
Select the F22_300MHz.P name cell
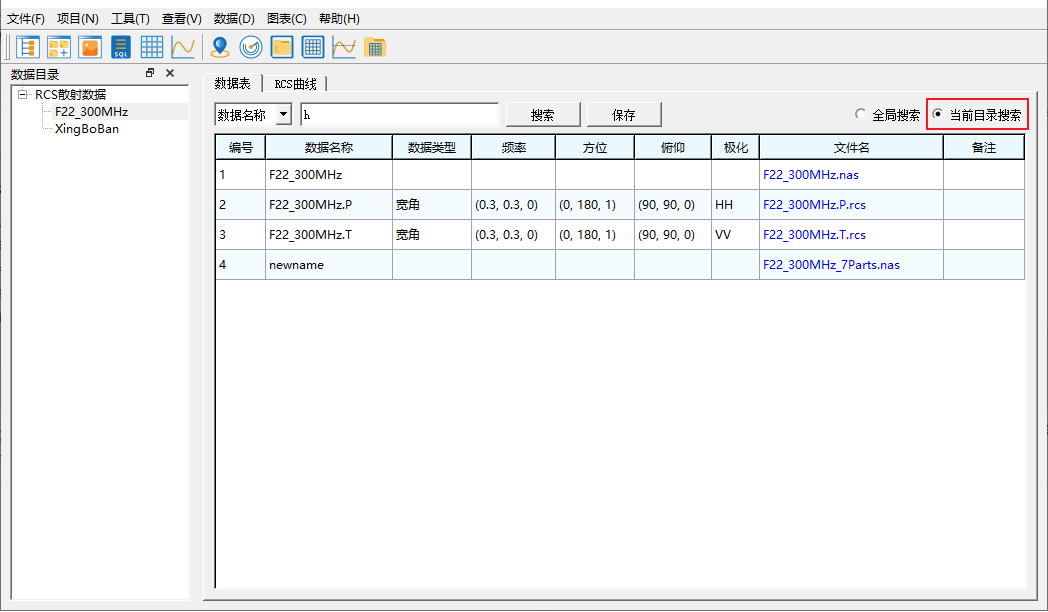pos(329,205)
